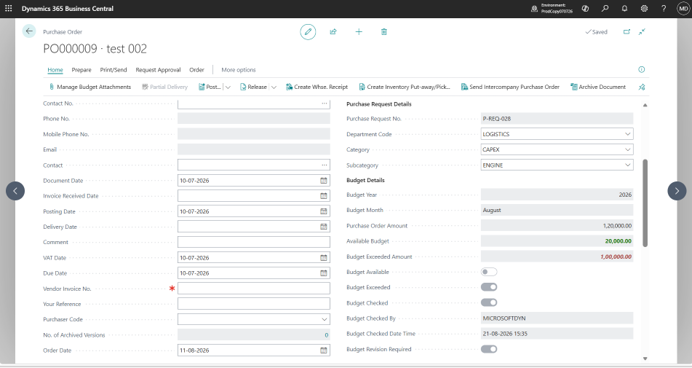Expand the Category CAPEX dropdown

coord(628,150)
